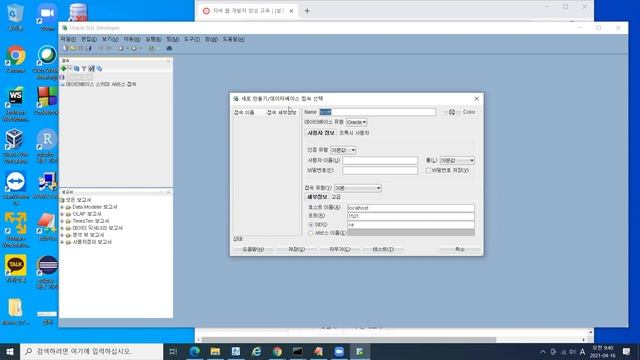640x360 pixels.
Task: Open the TeamViewer desktop shortcut
Action: point(16,188)
